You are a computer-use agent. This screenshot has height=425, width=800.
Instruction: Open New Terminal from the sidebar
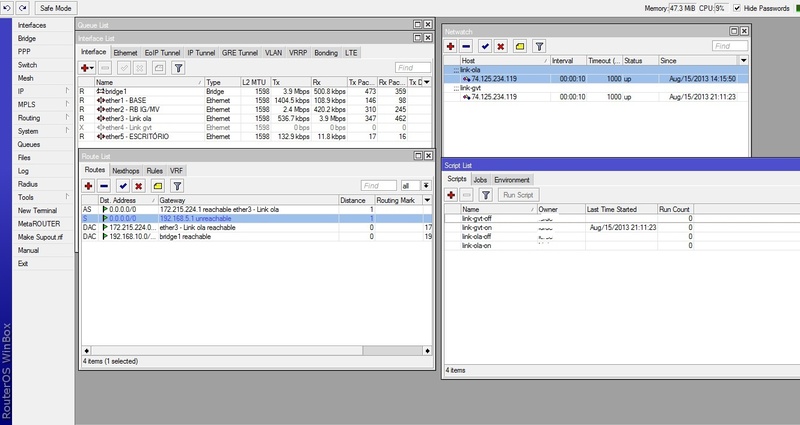[39, 210]
